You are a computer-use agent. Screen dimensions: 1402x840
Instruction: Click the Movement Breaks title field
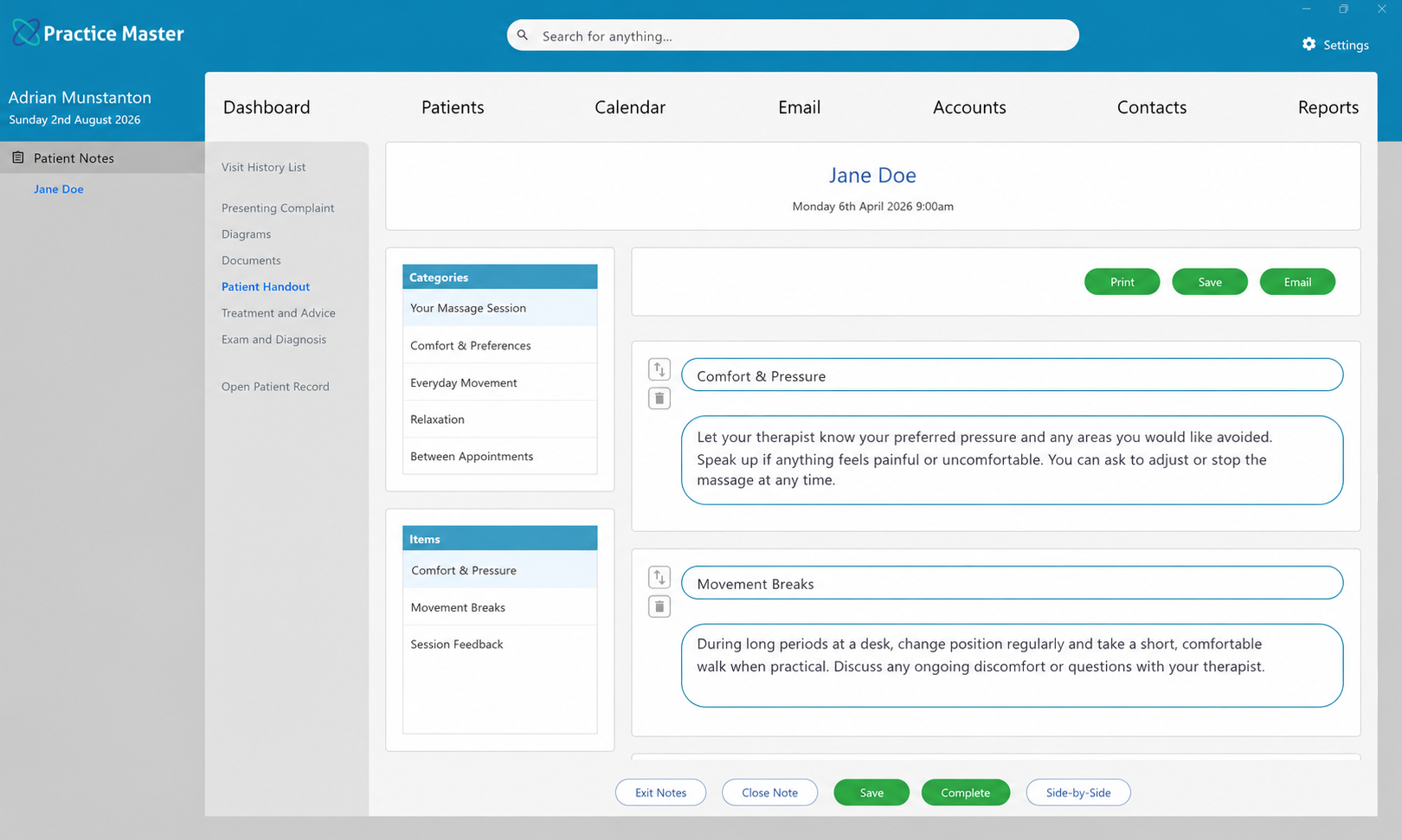coord(1012,583)
